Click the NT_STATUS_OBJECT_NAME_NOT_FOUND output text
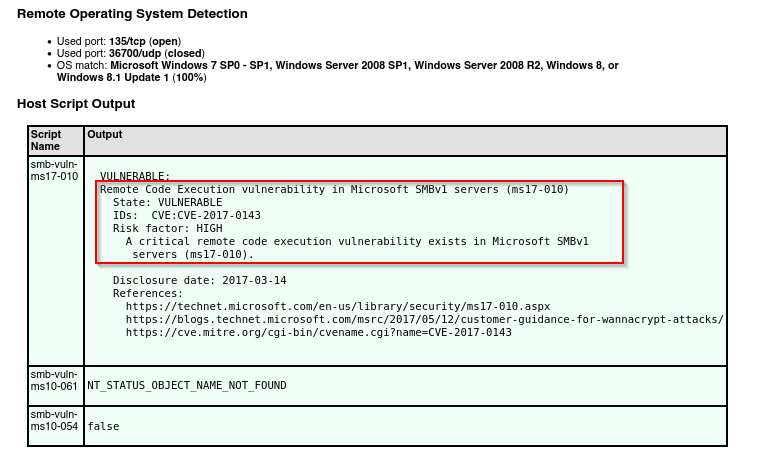 187,385
